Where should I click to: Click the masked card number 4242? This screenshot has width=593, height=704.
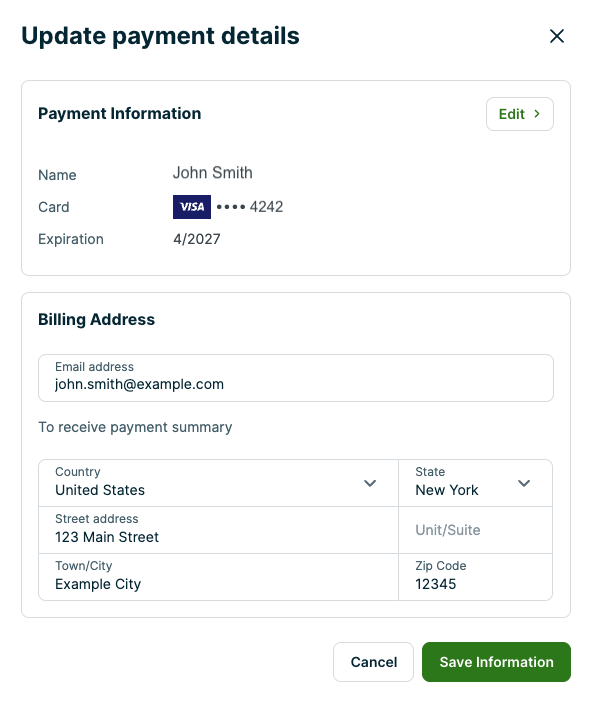pos(250,207)
